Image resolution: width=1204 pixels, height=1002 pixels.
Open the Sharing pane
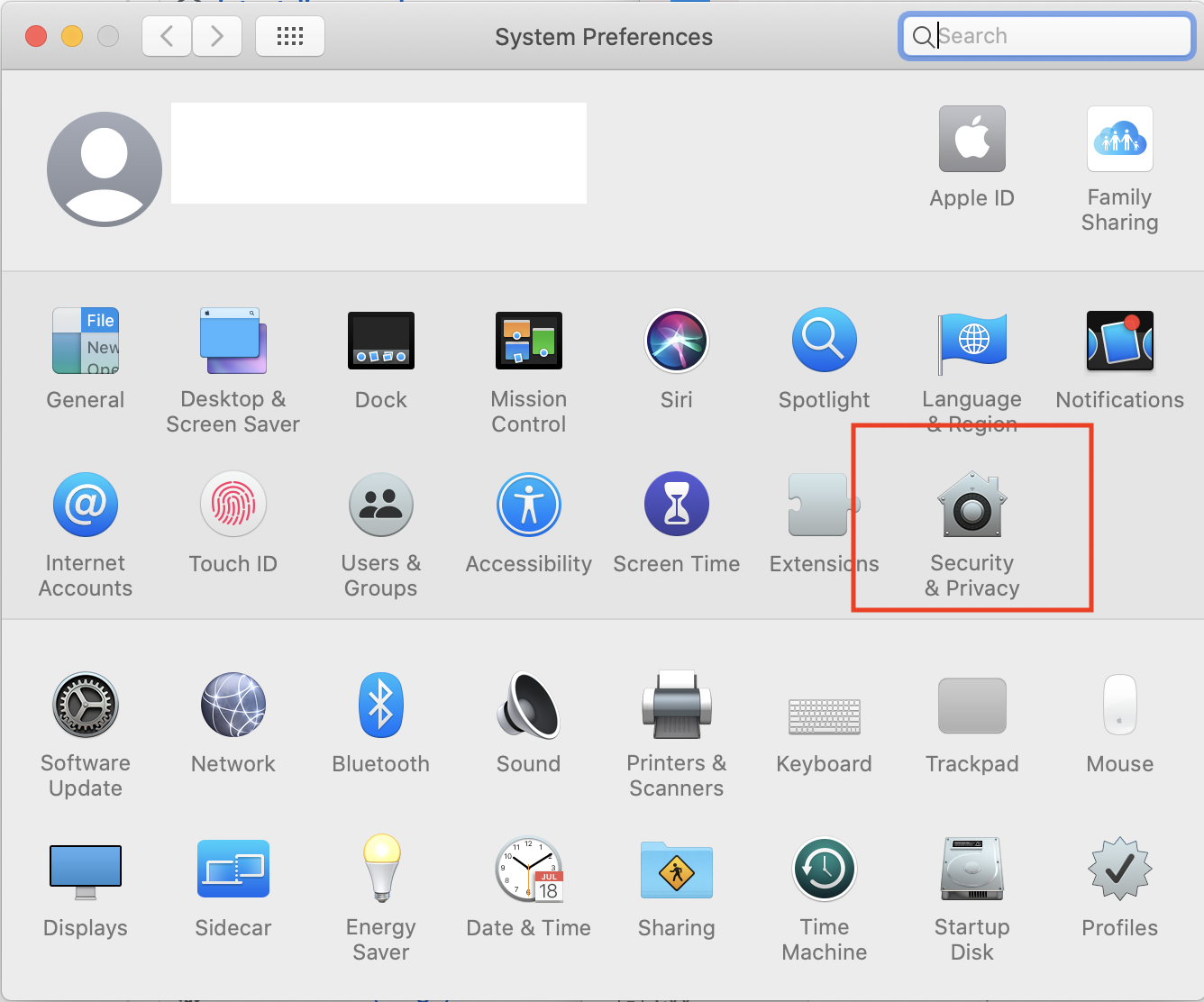pyautogui.click(x=677, y=870)
